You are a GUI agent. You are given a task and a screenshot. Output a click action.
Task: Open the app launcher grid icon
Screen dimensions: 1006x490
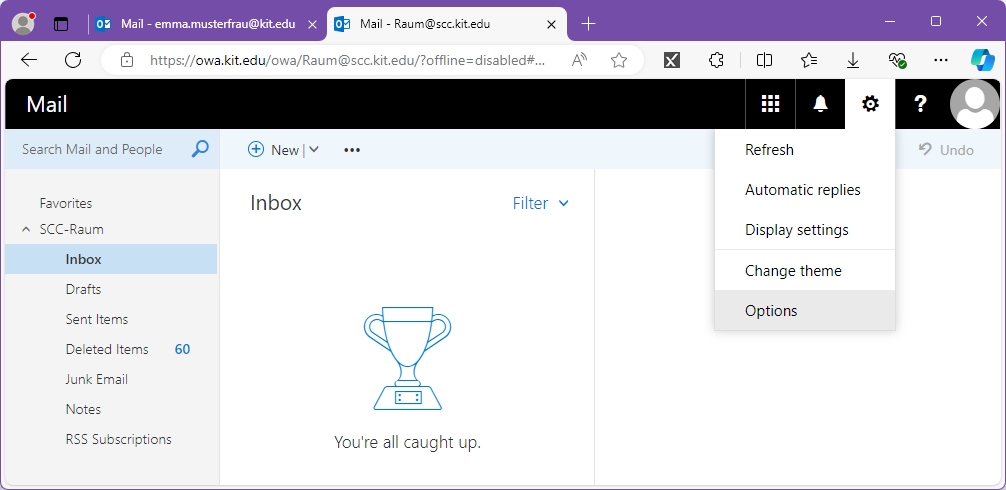[x=770, y=104]
